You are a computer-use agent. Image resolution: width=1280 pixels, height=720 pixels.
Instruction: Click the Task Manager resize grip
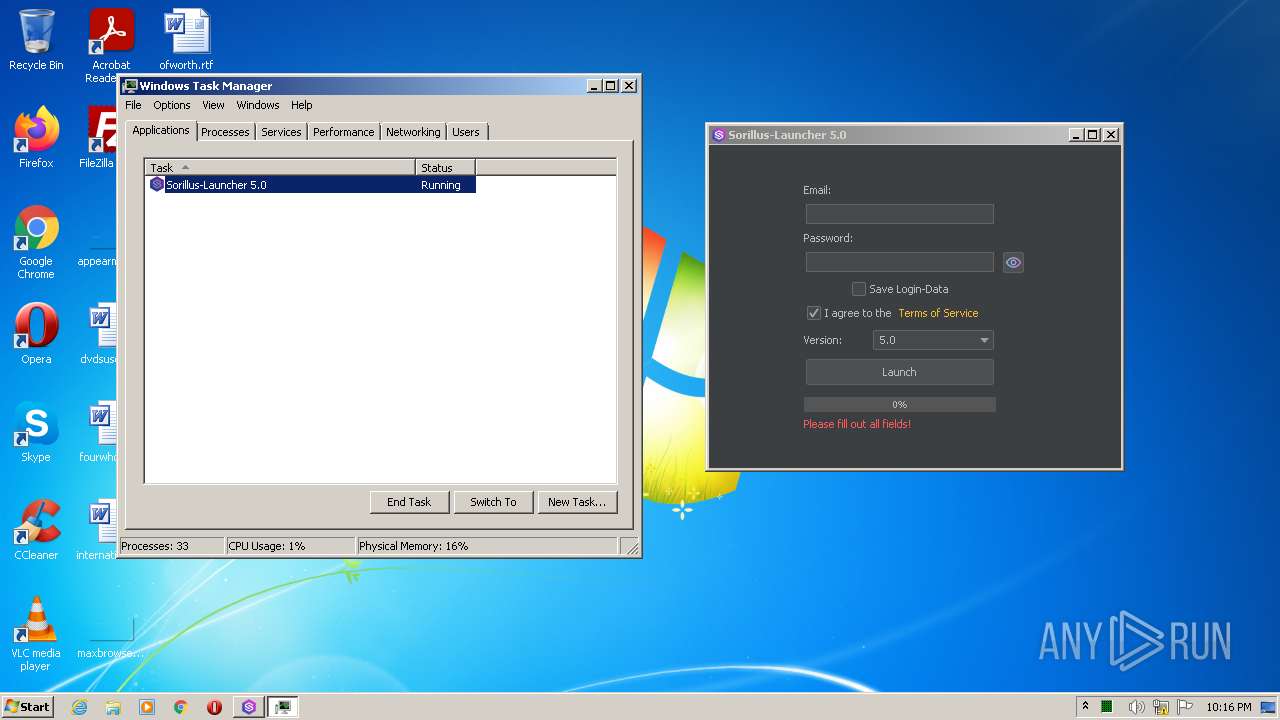click(630, 547)
